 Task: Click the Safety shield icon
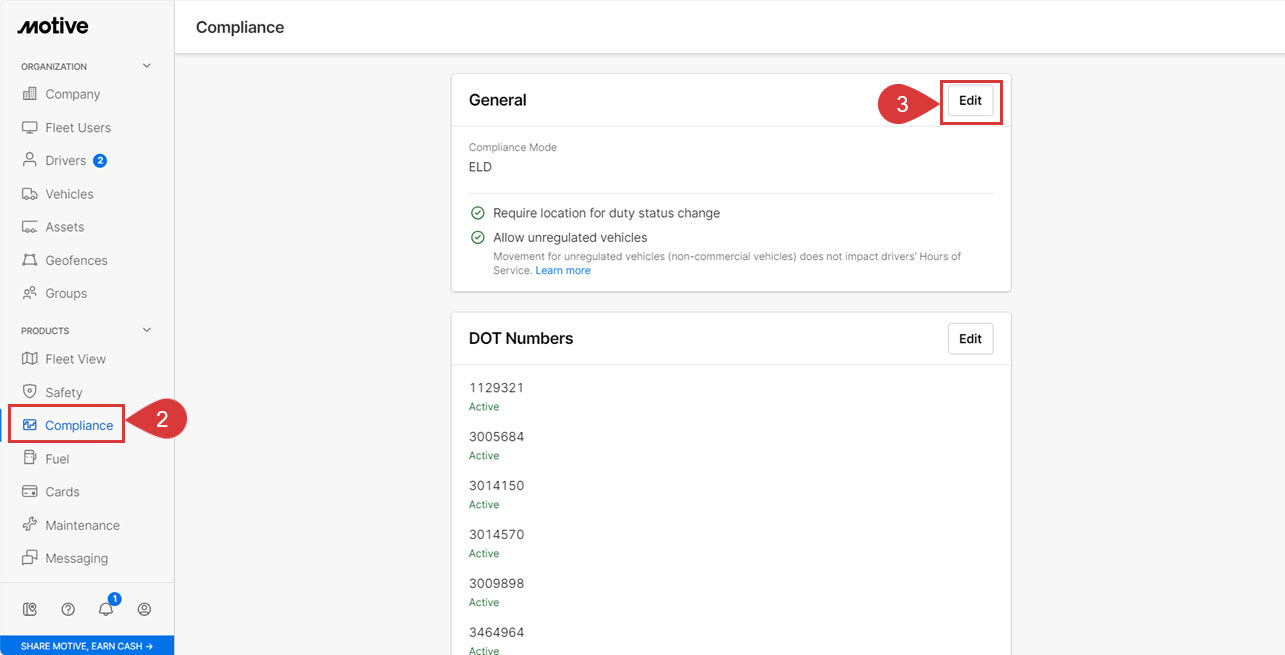coord(29,392)
